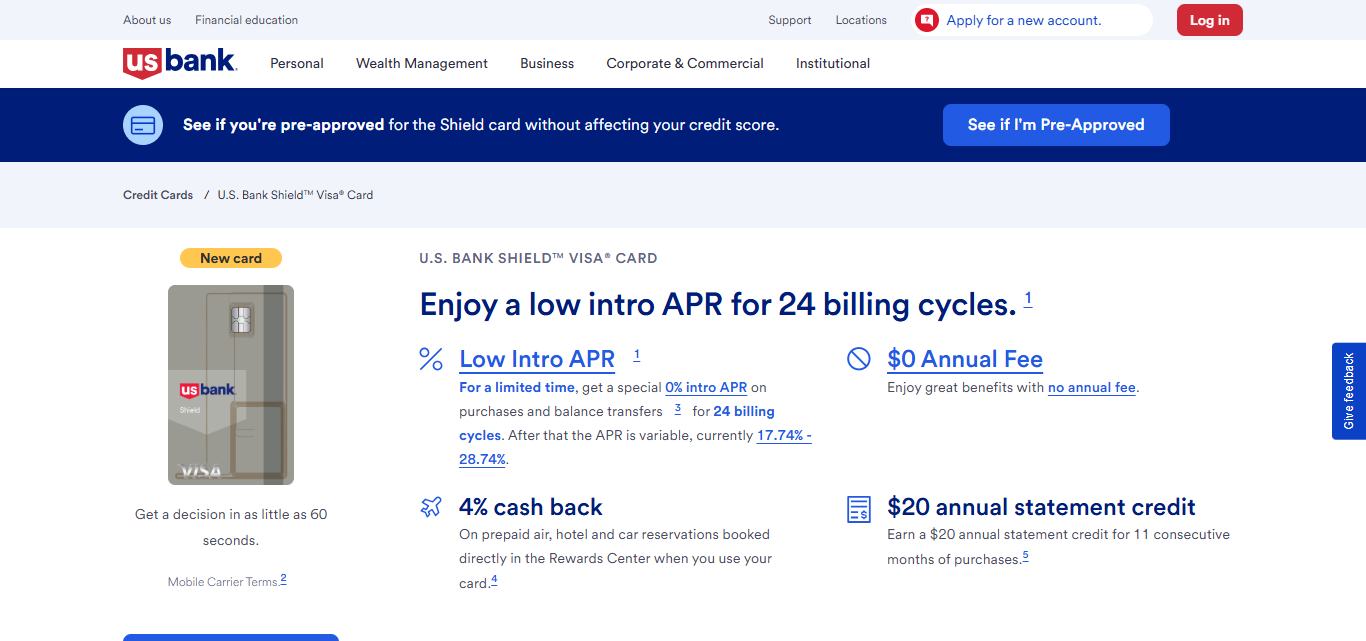
Task: Click the 4% cash back heading
Action: [531, 507]
